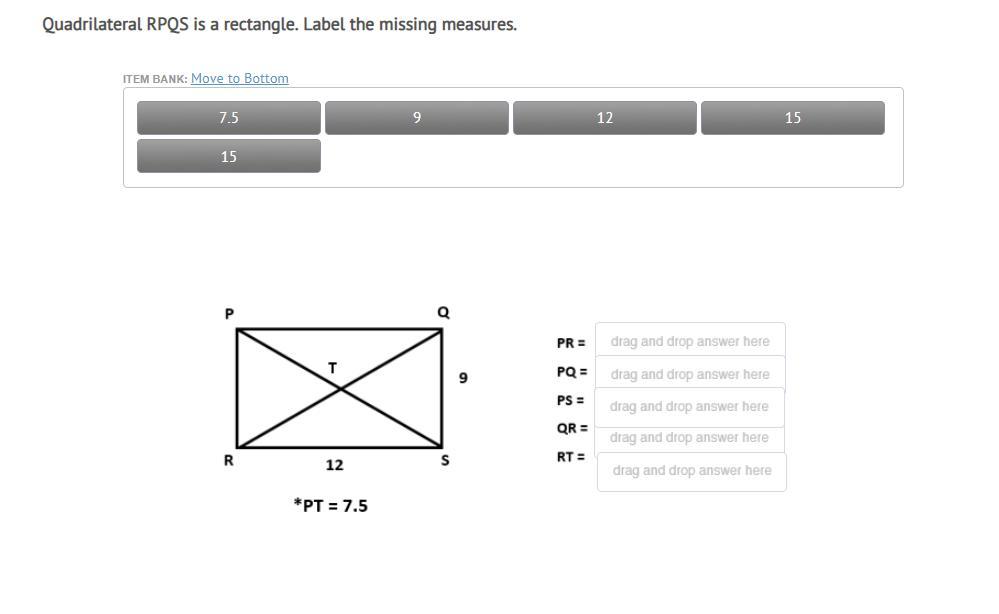This screenshot has height=614, width=999.
Task: Select the 9 answer tile
Action: tap(417, 118)
